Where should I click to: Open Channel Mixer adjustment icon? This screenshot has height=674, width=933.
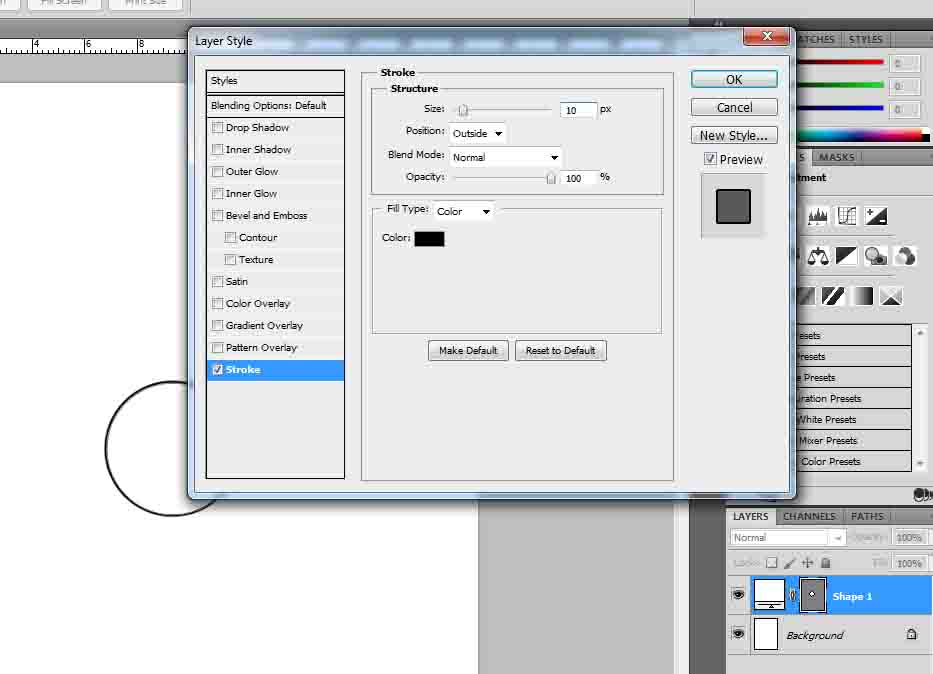click(905, 256)
